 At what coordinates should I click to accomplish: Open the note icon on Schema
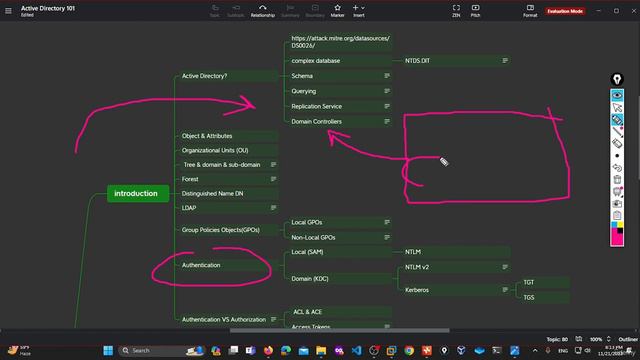pyautogui.click(x=387, y=76)
